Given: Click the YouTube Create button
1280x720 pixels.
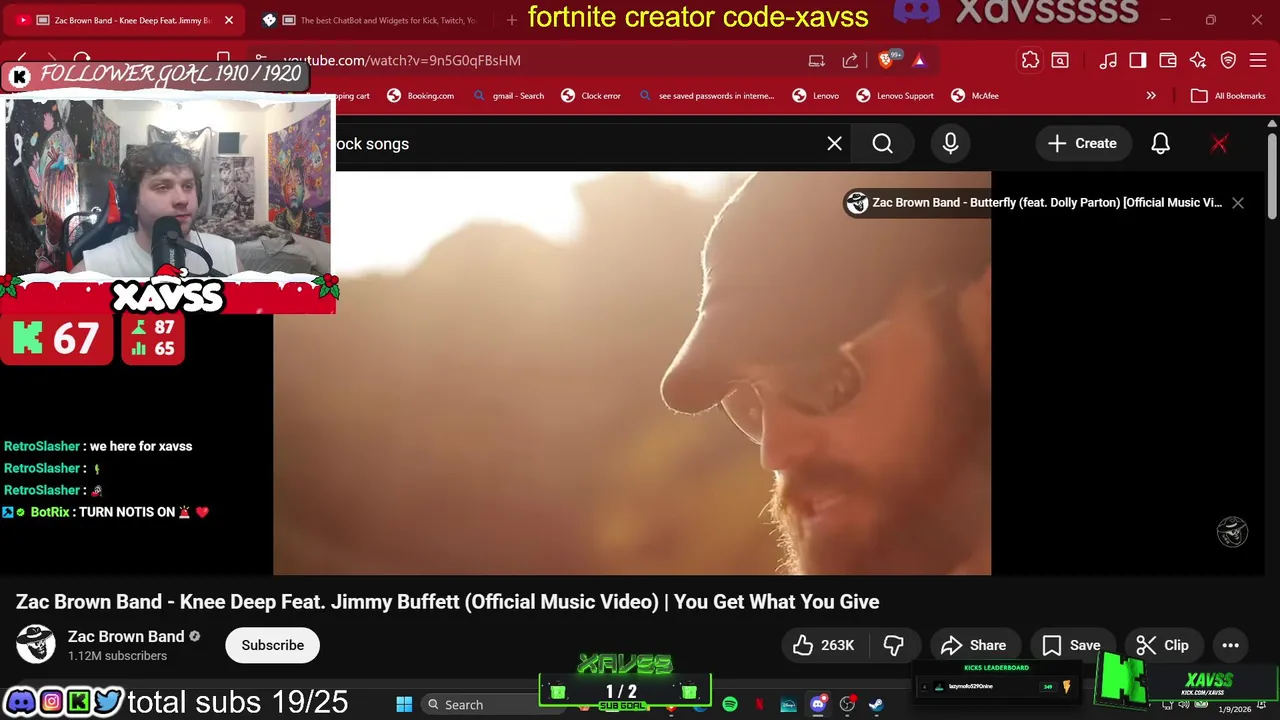Looking at the screenshot, I should pyautogui.click(x=1082, y=143).
